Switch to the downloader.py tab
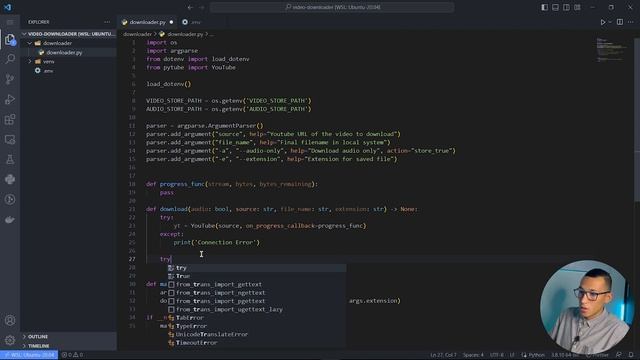Viewport: 640px width, 360px height. [x=147, y=22]
